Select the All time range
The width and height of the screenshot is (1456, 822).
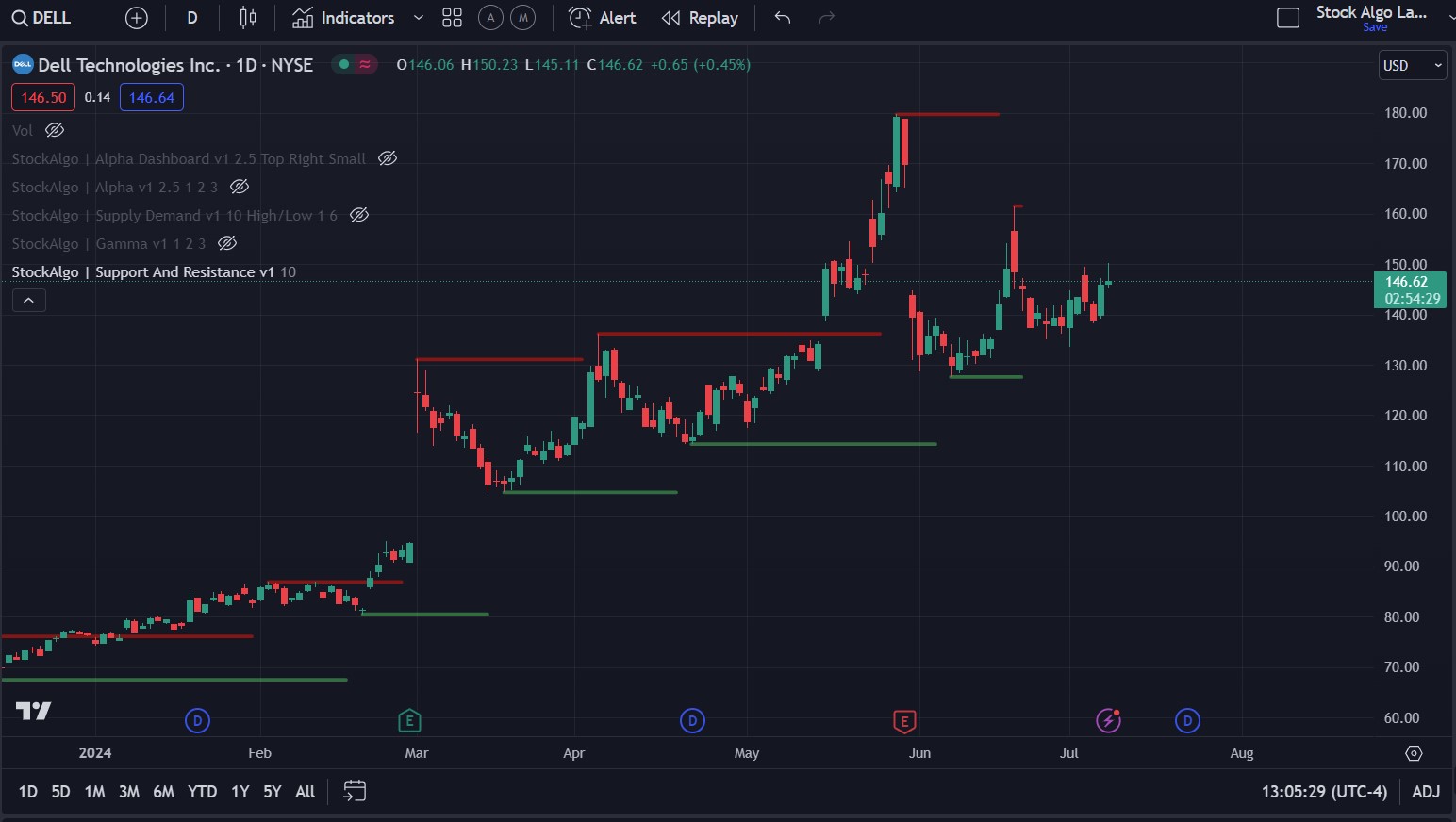click(305, 792)
